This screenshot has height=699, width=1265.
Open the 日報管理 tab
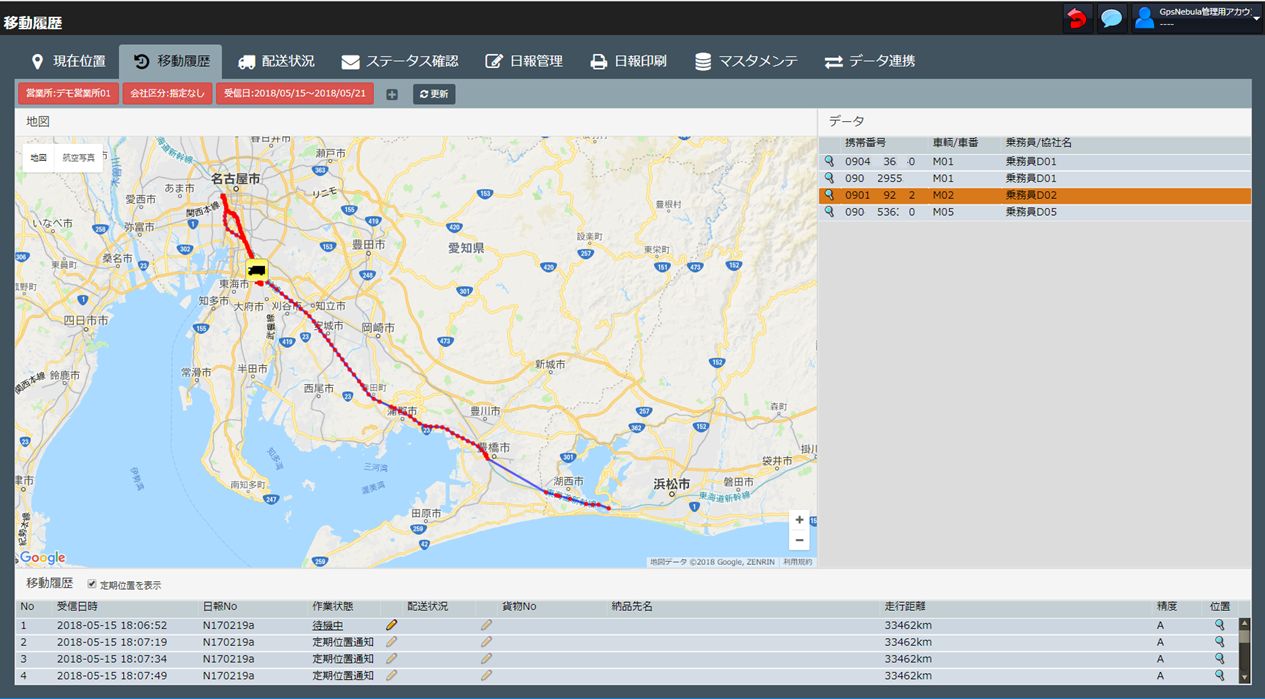[x=524, y=61]
